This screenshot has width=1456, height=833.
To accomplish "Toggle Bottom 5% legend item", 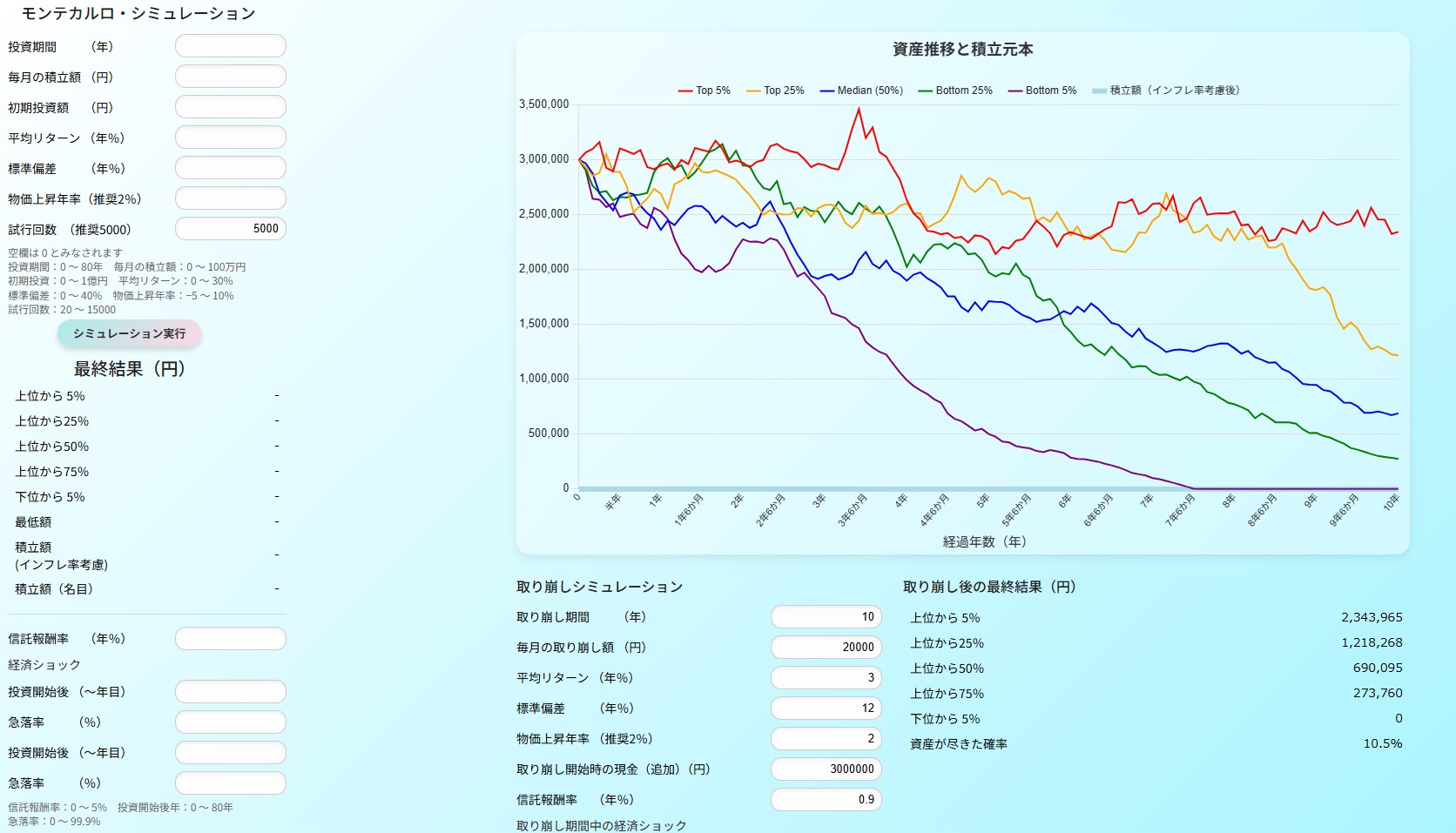I will coord(1042,91).
